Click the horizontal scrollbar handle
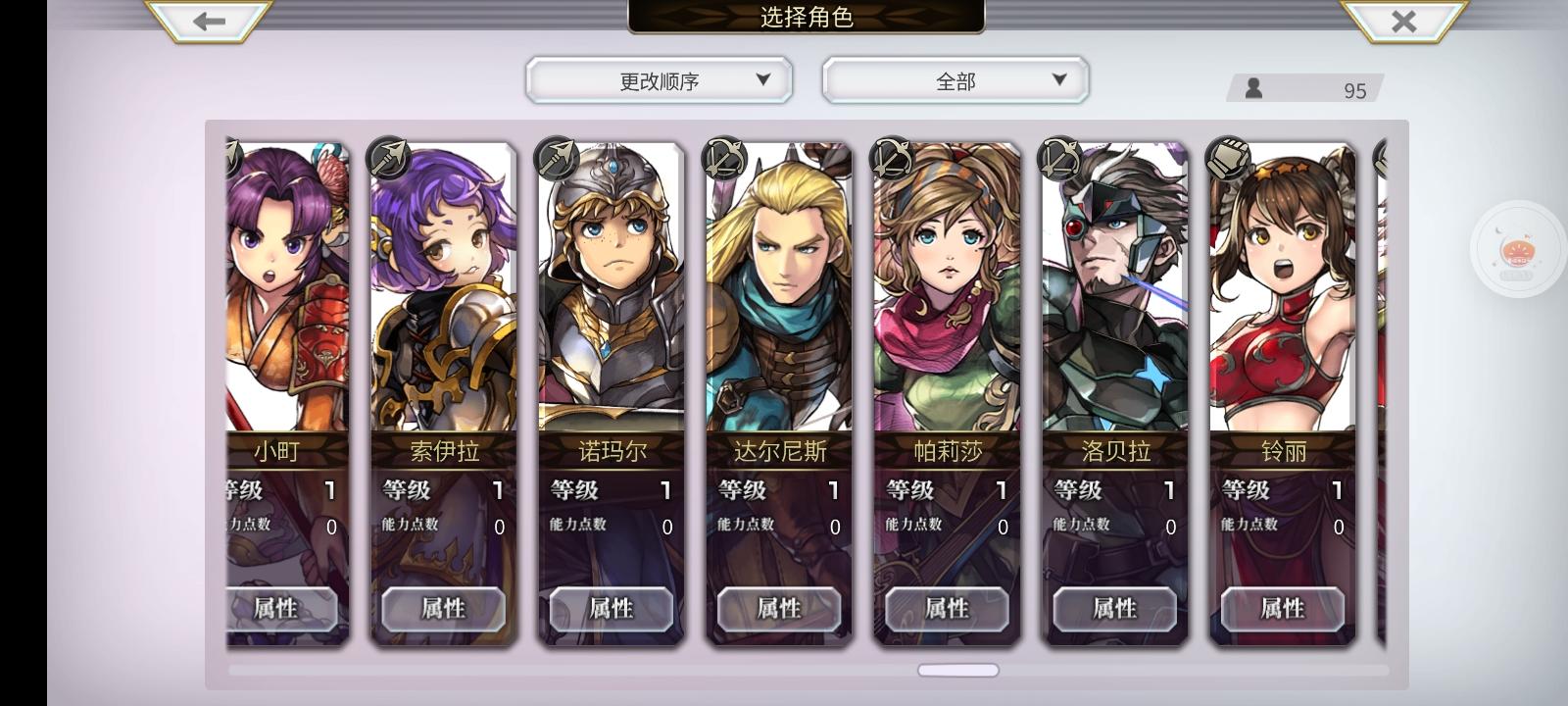The image size is (1568, 706). tap(958, 671)
